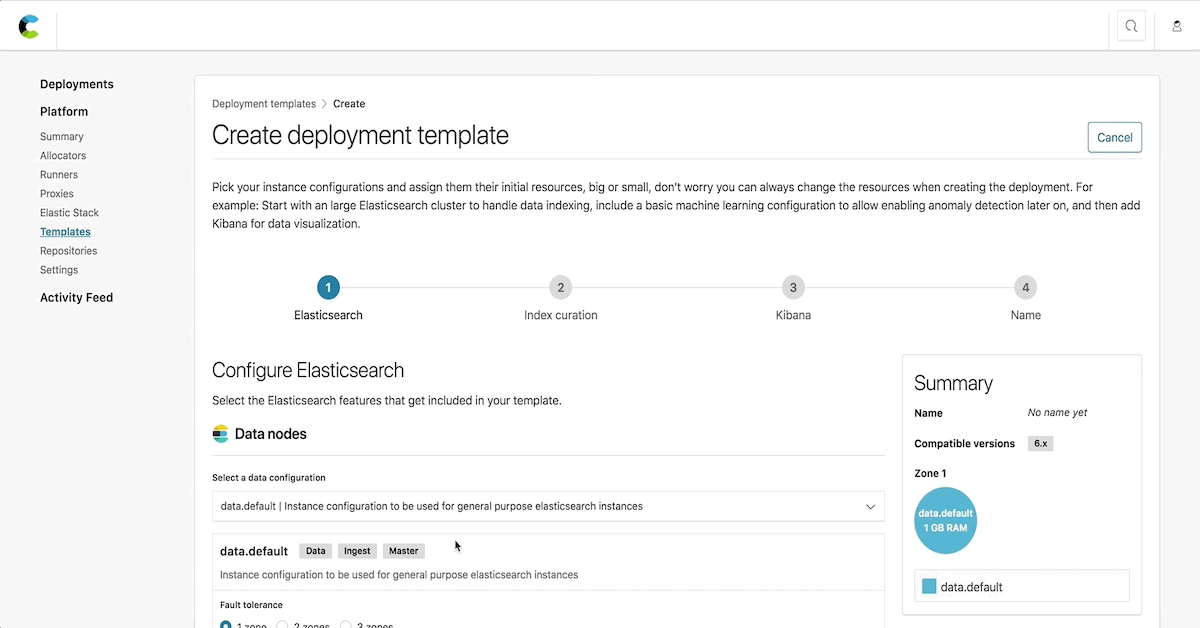Expand the Activity Feed section
Viewport: 1200px width, 628px height.
coord(76,297)
